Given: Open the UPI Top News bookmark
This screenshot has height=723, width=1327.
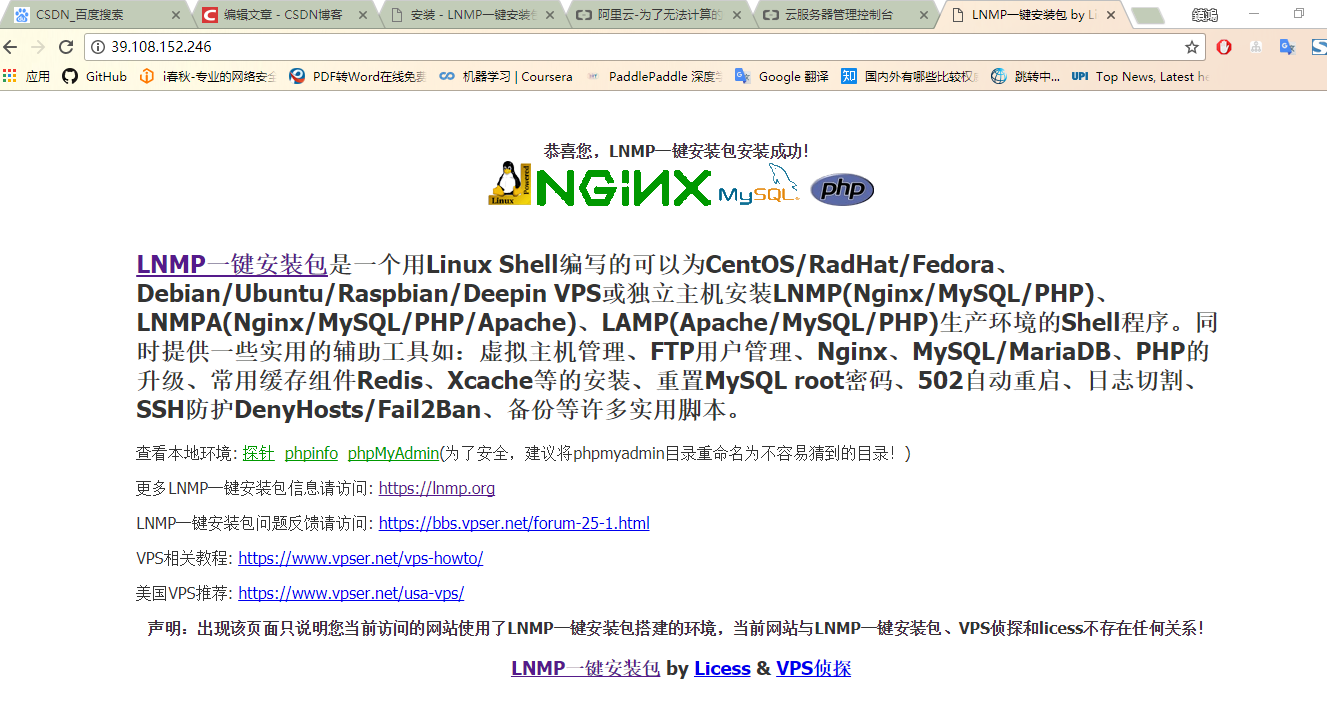Looking at the screenshot, I should point(1140,76).
